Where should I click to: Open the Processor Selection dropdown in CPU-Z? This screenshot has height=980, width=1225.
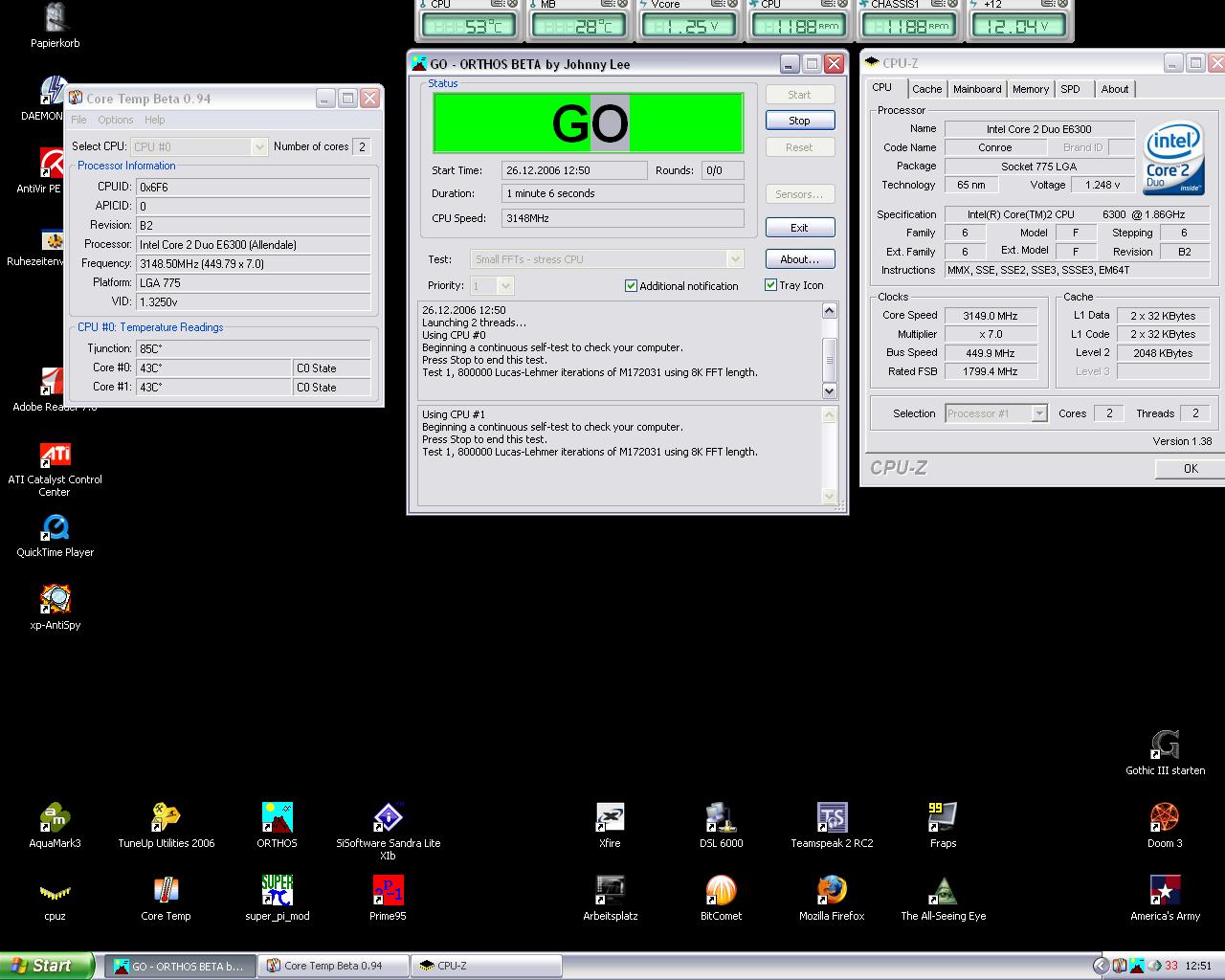click(x=1039, y=413)
